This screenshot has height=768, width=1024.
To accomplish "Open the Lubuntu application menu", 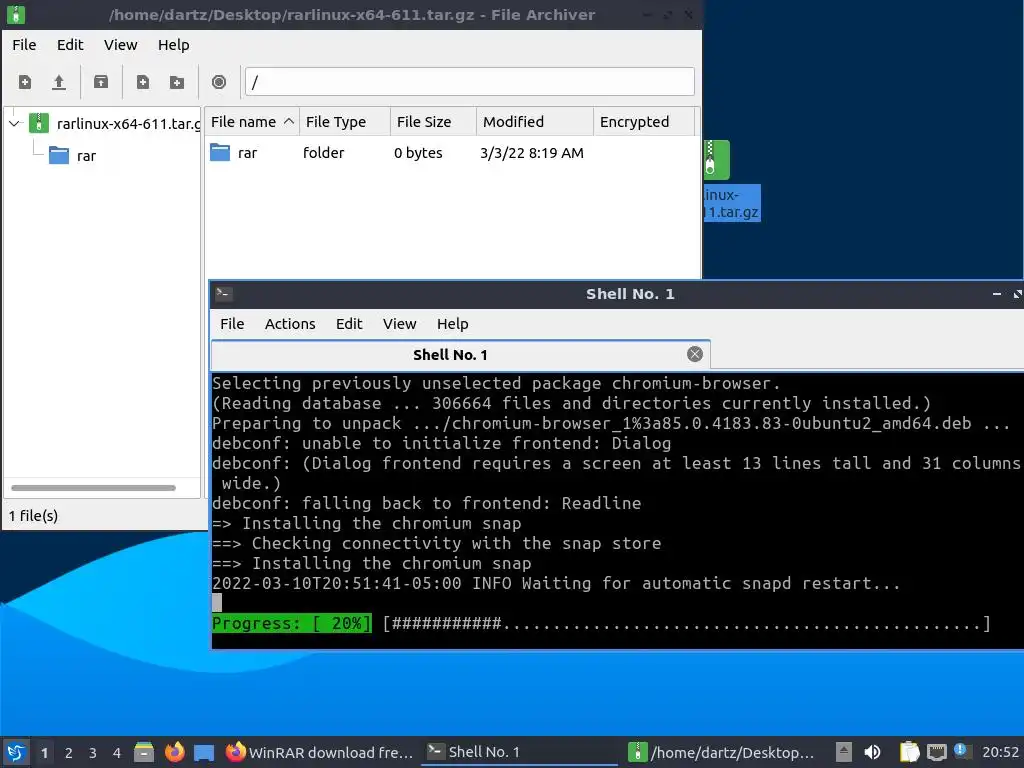I will point(16,752).
